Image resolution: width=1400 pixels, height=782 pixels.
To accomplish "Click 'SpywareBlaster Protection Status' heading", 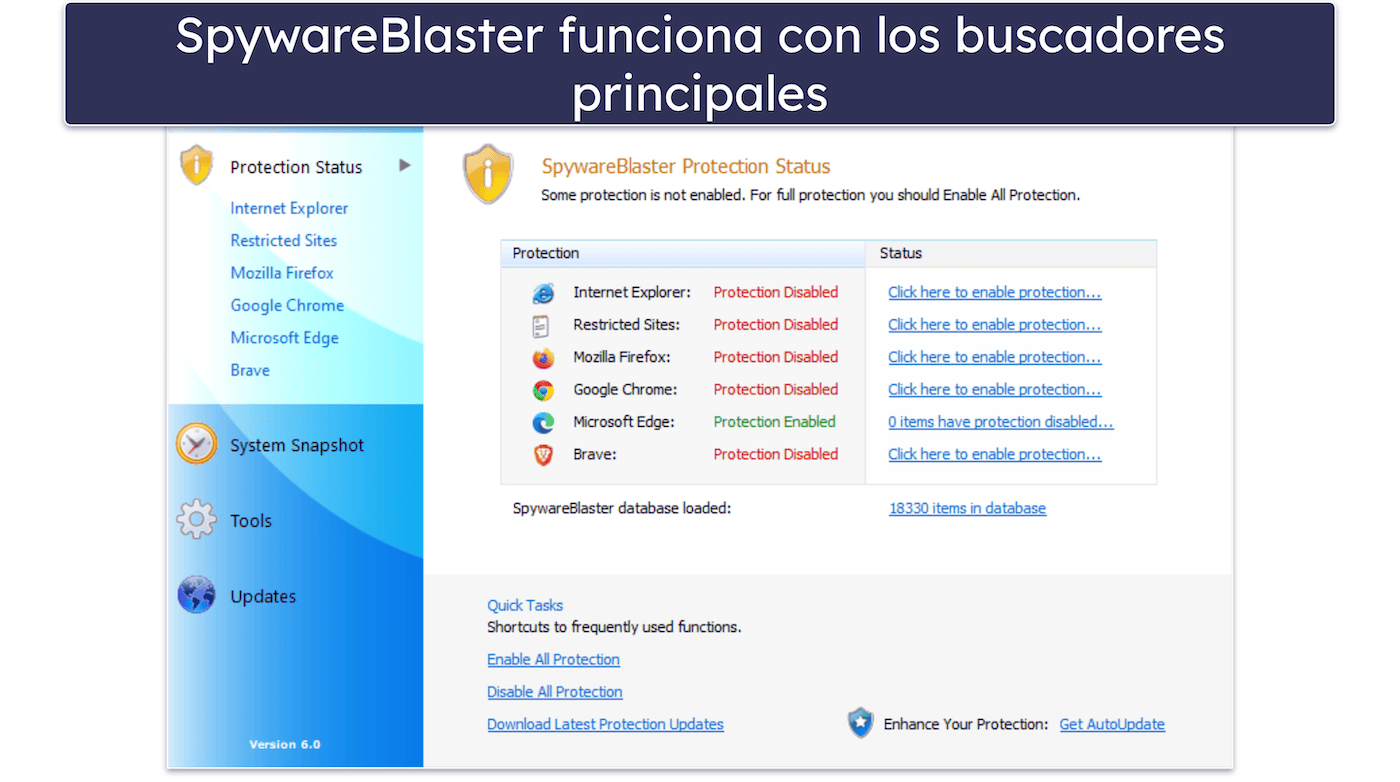I will pyautogui.click(x=686, y=167).
